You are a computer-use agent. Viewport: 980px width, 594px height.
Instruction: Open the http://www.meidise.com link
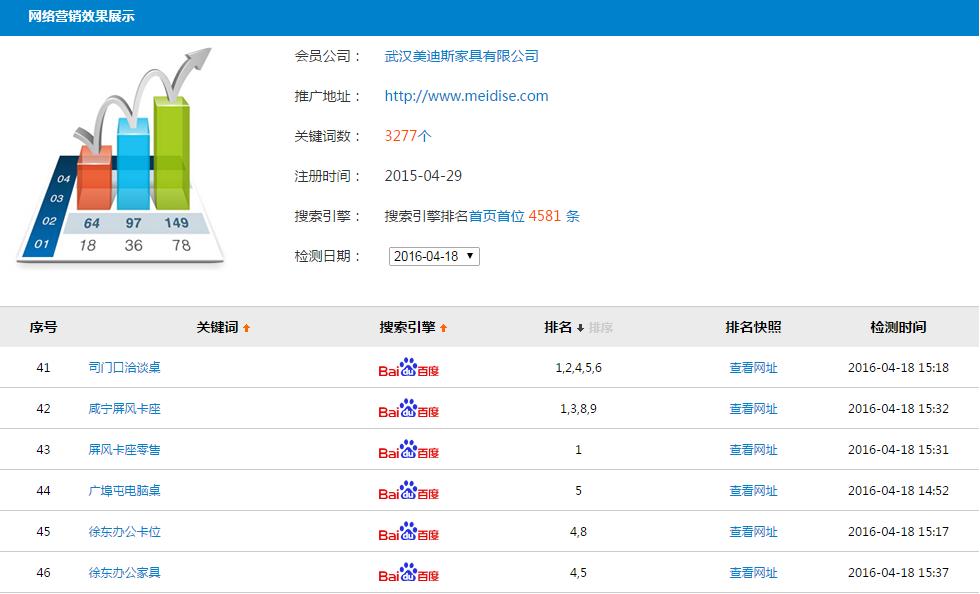[x=466, y=96]
